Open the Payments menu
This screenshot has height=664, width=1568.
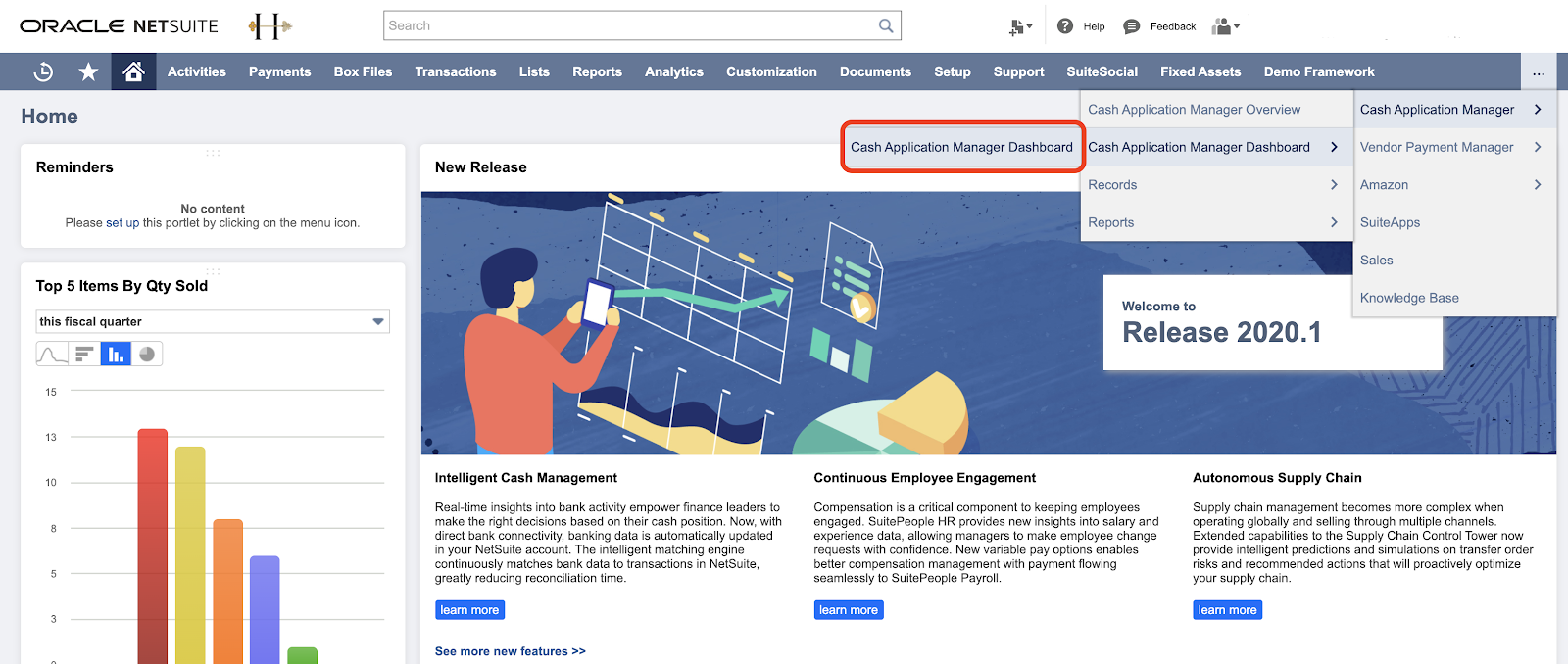279,71
